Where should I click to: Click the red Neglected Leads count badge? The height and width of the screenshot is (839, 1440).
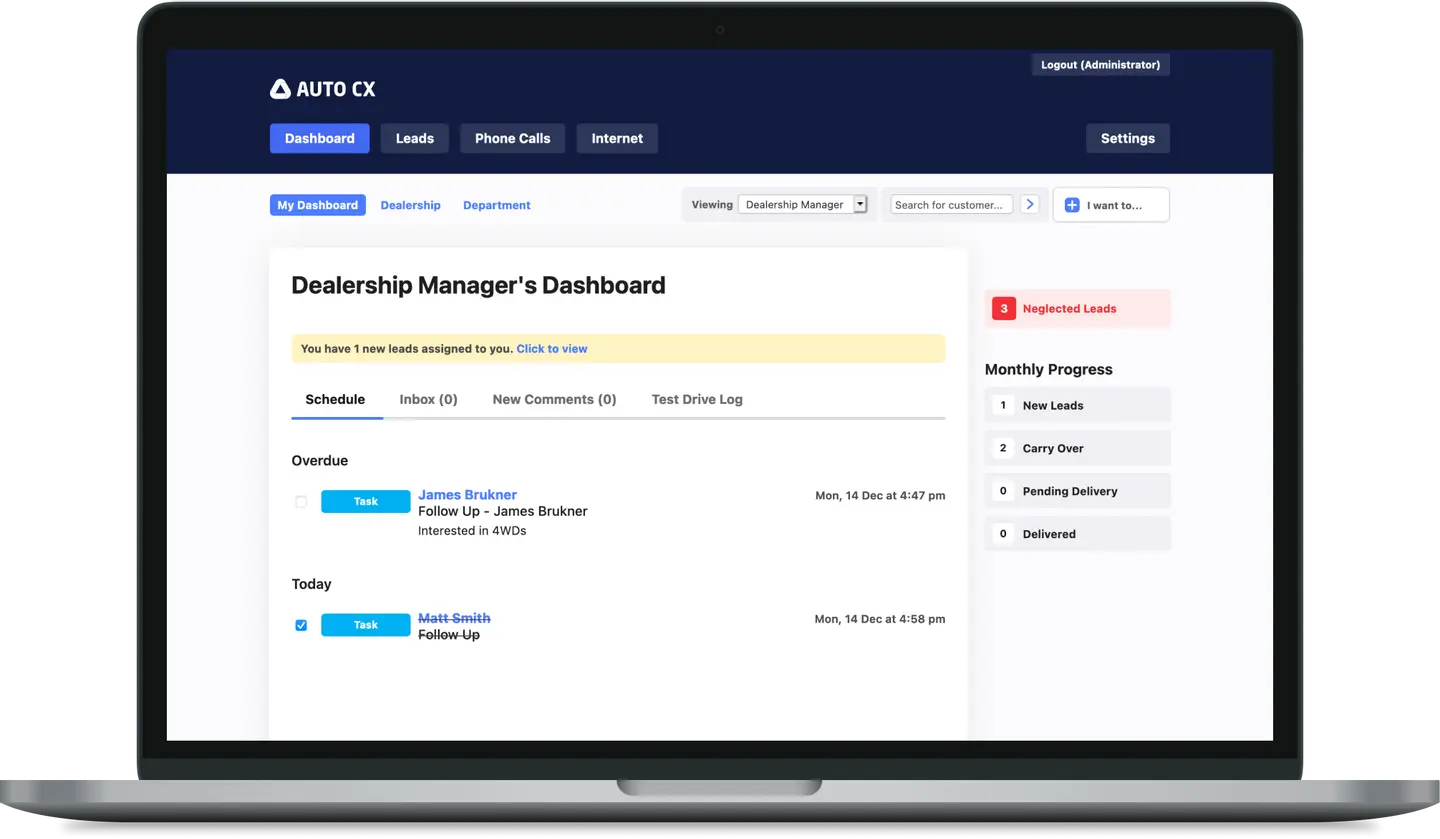[1003, 309]
